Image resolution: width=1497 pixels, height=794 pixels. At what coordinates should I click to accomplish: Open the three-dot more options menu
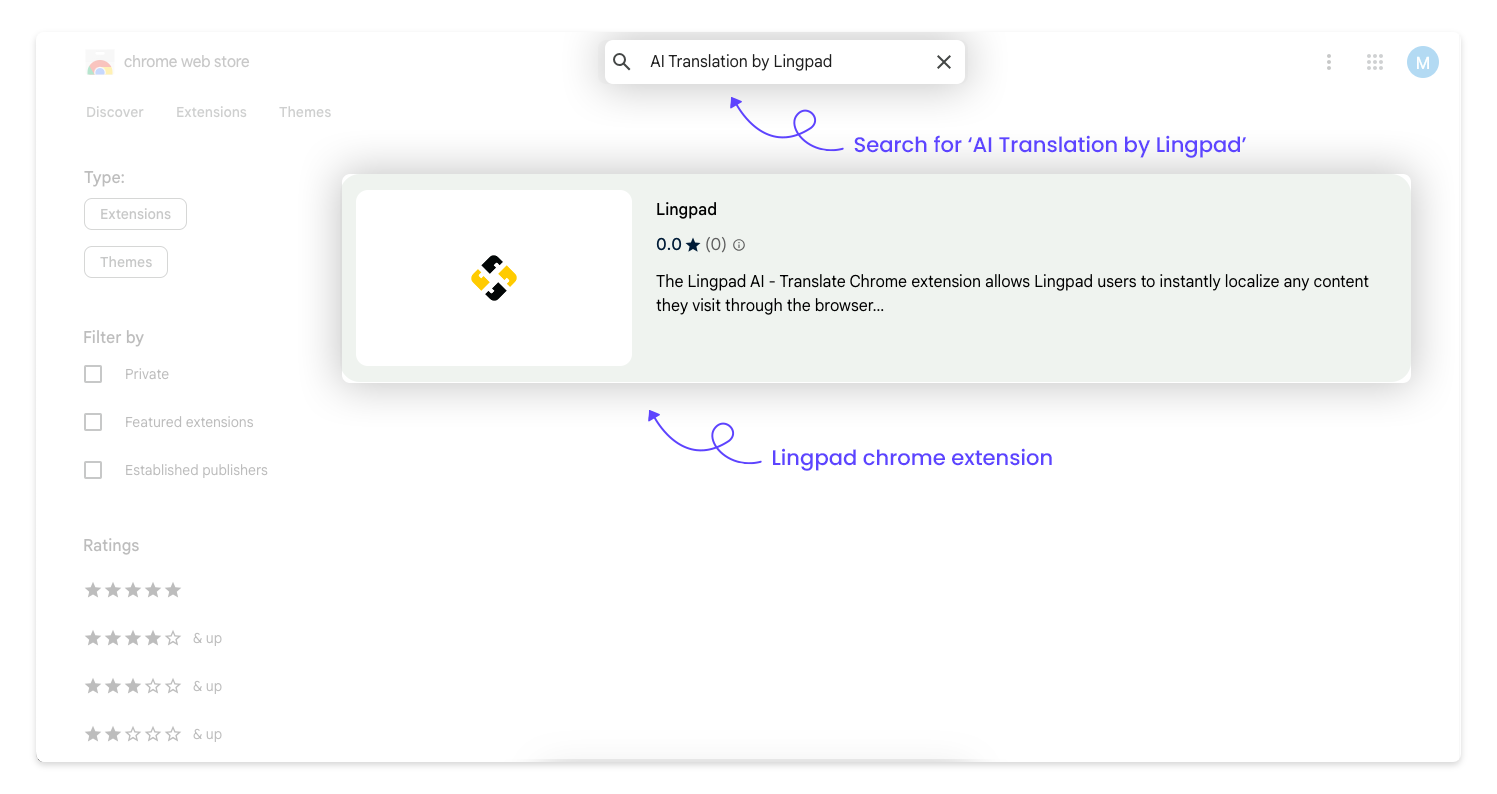[x=1328, y=62]
